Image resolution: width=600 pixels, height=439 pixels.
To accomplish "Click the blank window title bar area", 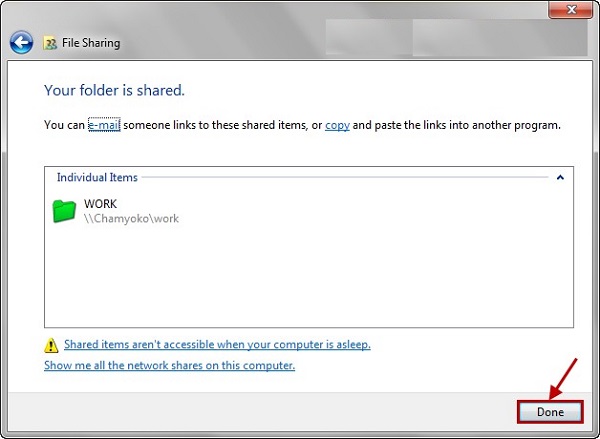I will 300,12.
